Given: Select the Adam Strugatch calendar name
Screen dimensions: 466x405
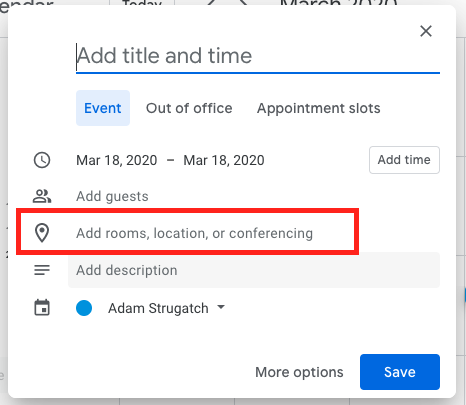Looking at the screenshot, I should 158,308.
